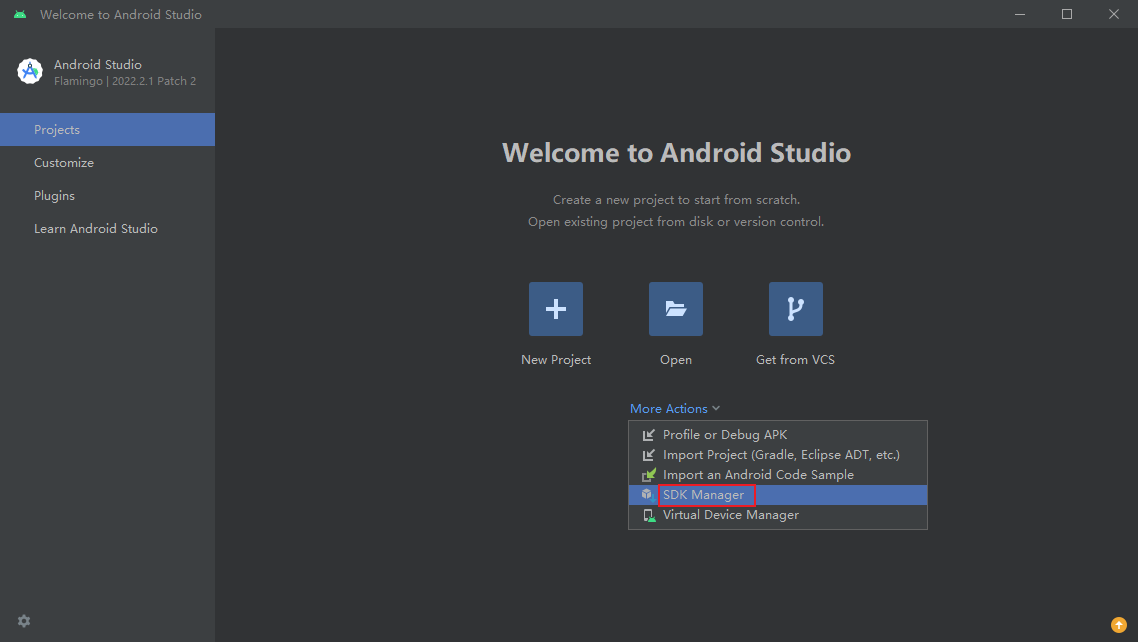Close the Welcome to Android Studio window
Image resolution: width=1138 pixels, height=642 pixels.
click(1114, 15)
